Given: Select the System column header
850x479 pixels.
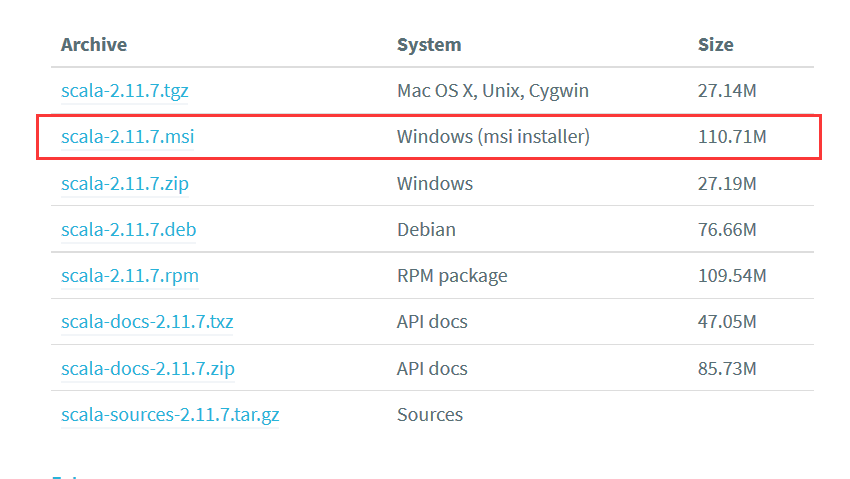Looking at the screenshot, I should tap(429, 44).
